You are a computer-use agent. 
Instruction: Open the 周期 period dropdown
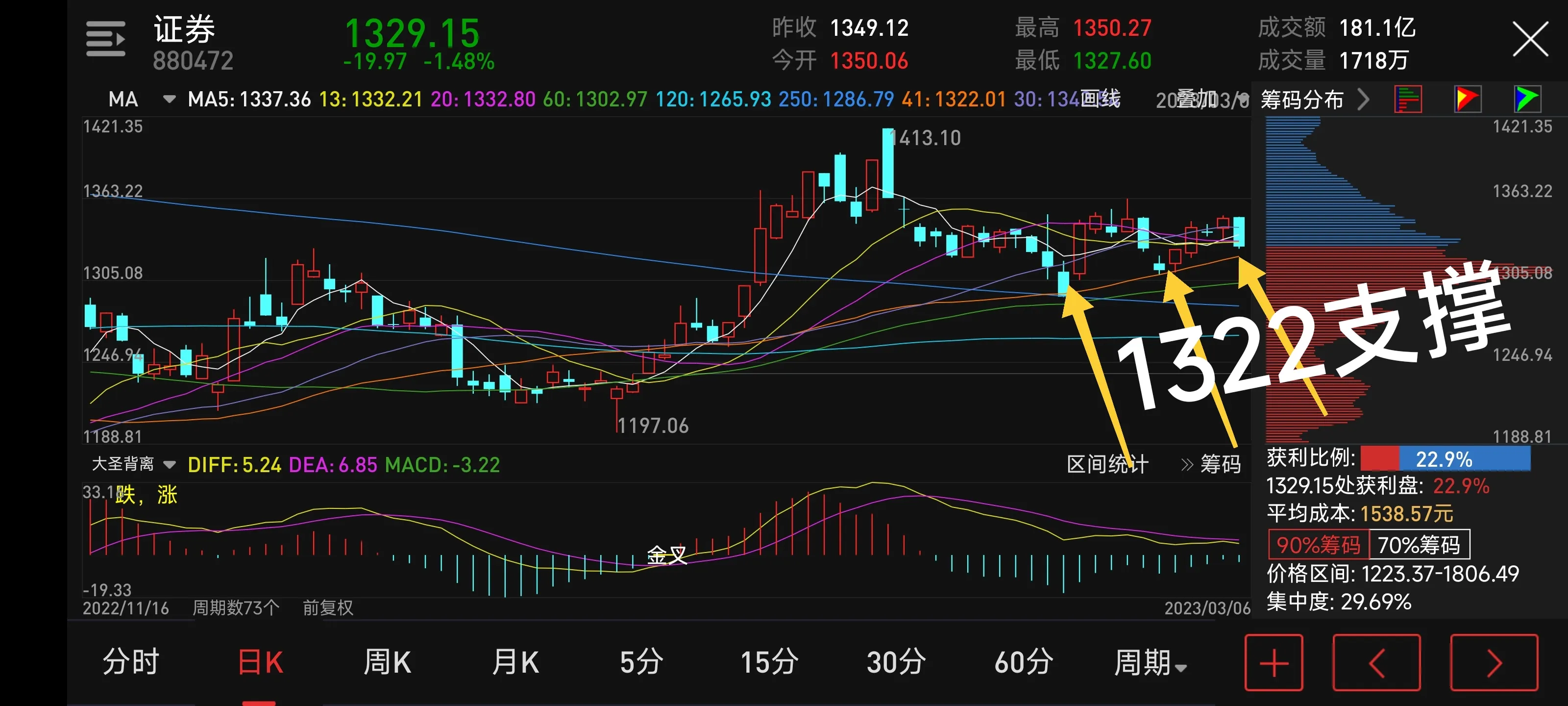1150,662
